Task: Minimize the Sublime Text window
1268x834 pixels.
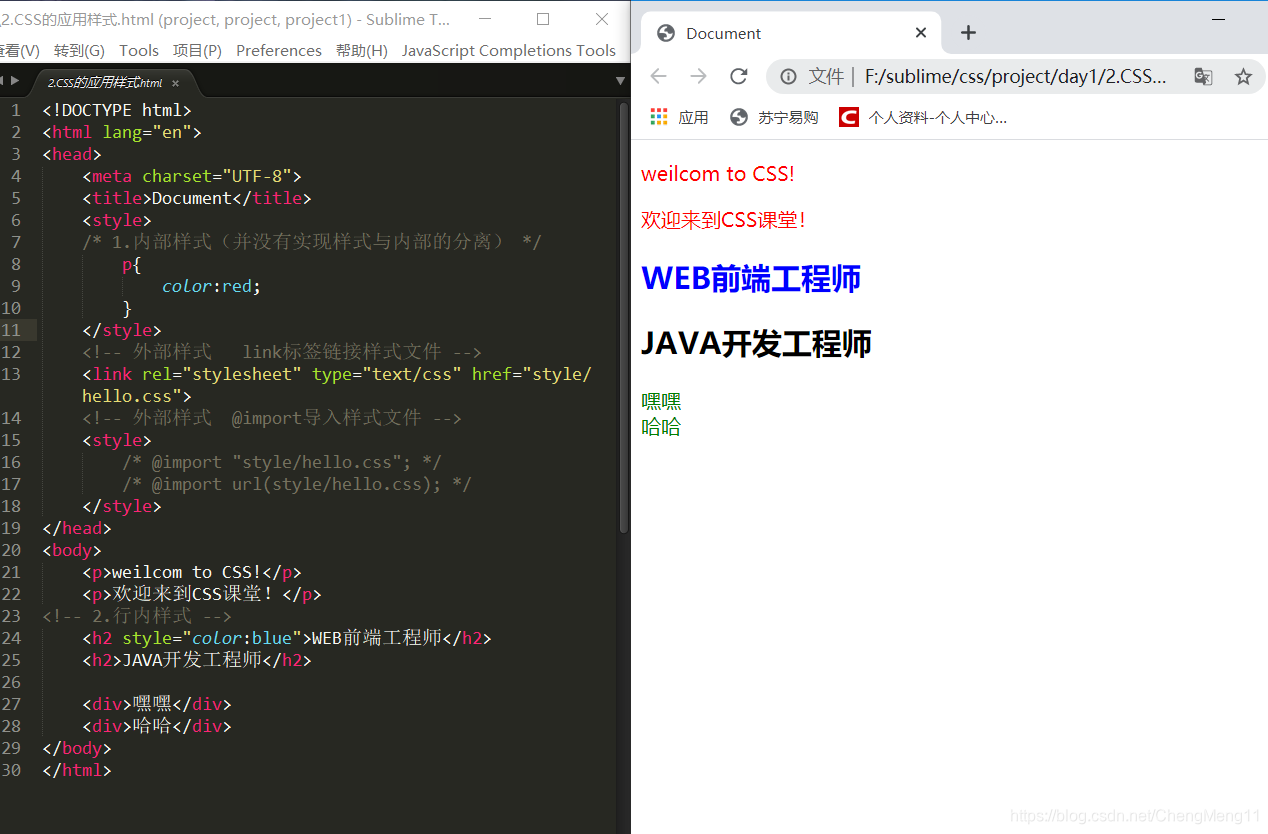Action: coord(485,19)
